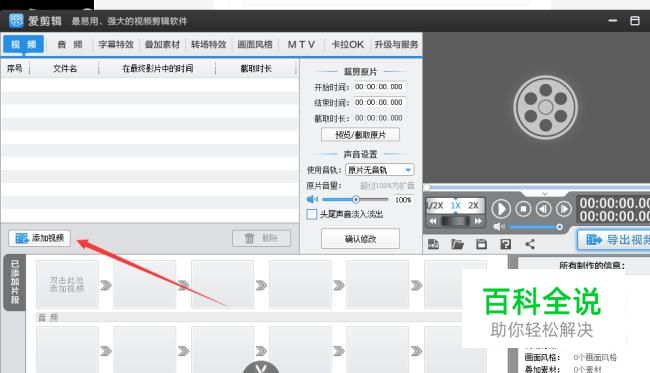This screenshot has height=373, width=650.
Task: Stop the preview playback
Action: pyautogui.click(x=523, y=209)
